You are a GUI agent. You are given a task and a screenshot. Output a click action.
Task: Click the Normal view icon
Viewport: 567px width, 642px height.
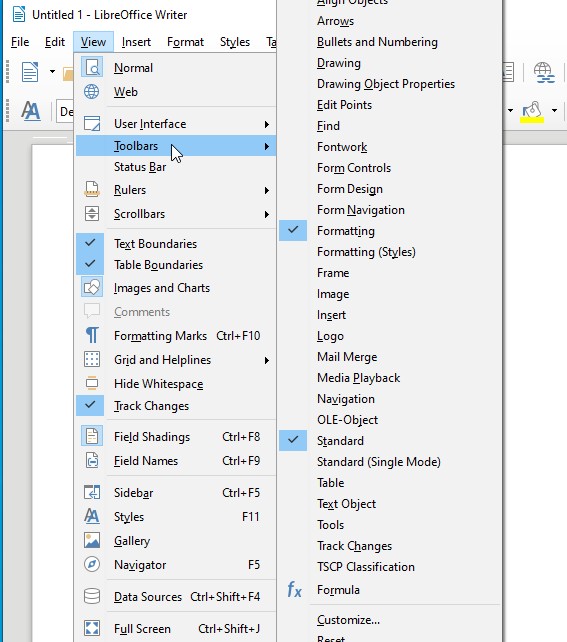[92, 67]
